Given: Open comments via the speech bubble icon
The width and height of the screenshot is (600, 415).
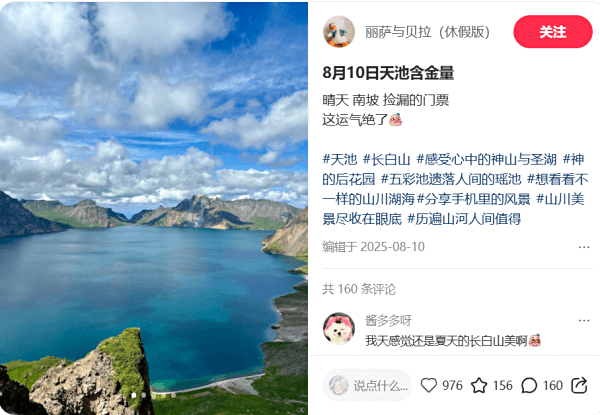Looking at the screenshot, I should 529,385.
